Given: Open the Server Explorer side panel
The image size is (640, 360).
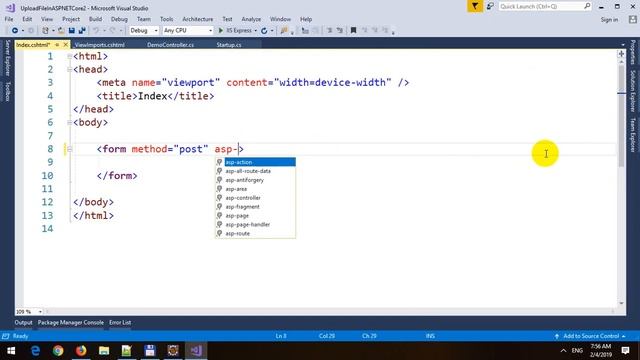Looking at the screenshot, I should [x=7, y=58].
